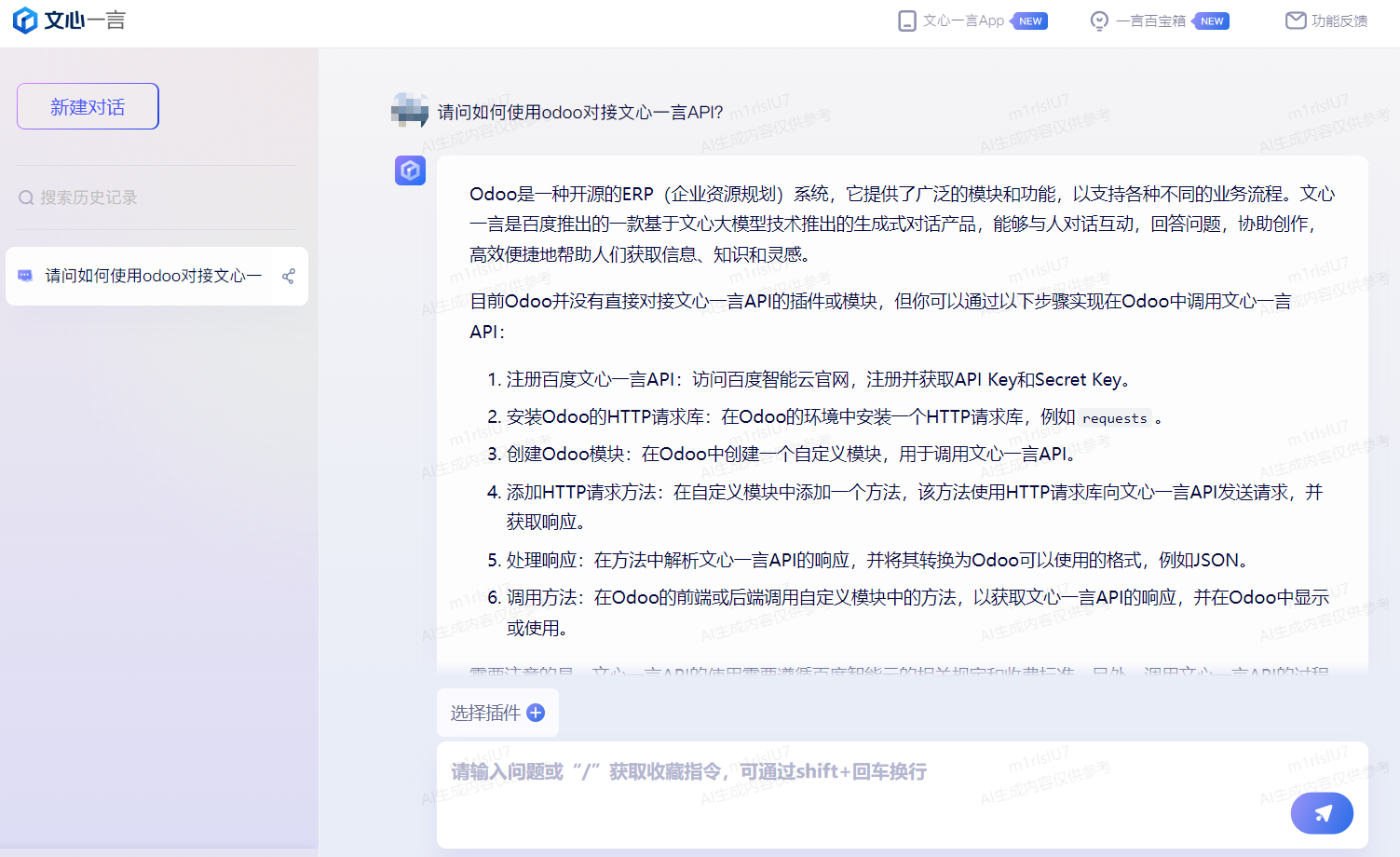Click the phone icon beside 文心一言App
This screenshot has width=1400, height=857.
[906, 20]
